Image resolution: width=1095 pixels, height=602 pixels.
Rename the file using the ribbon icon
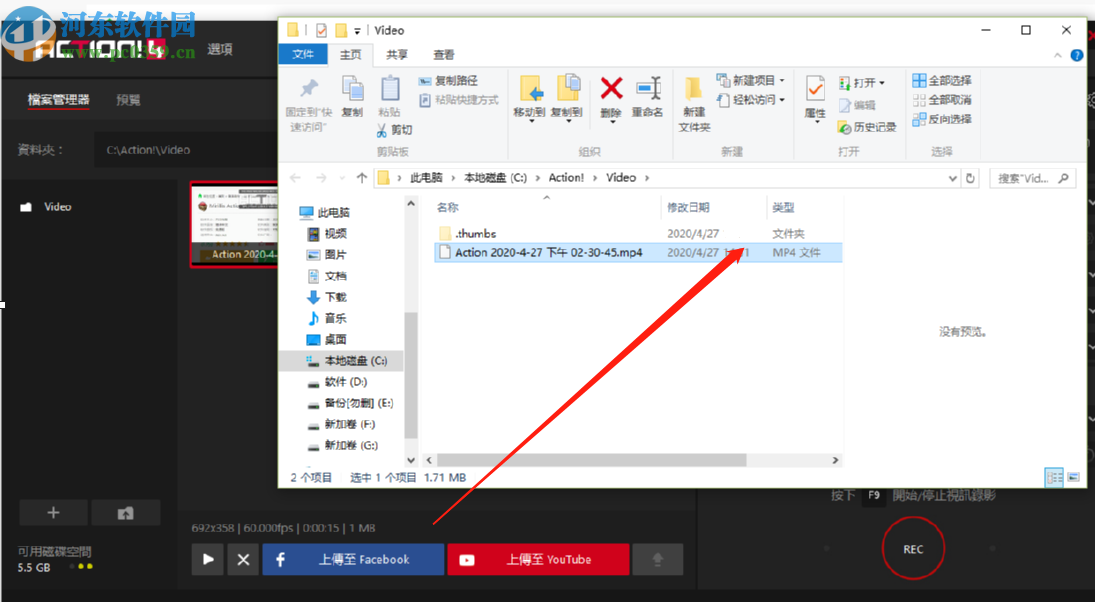coord(647,95)
